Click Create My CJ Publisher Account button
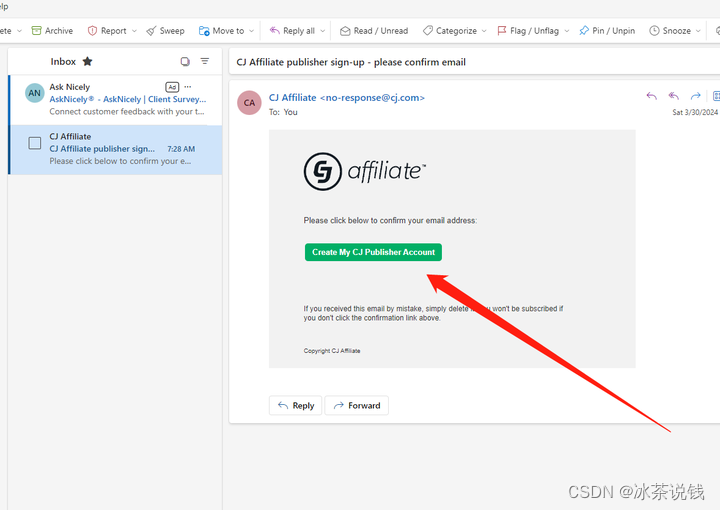This screenshot has width=720, height=510. coord(373,252)
